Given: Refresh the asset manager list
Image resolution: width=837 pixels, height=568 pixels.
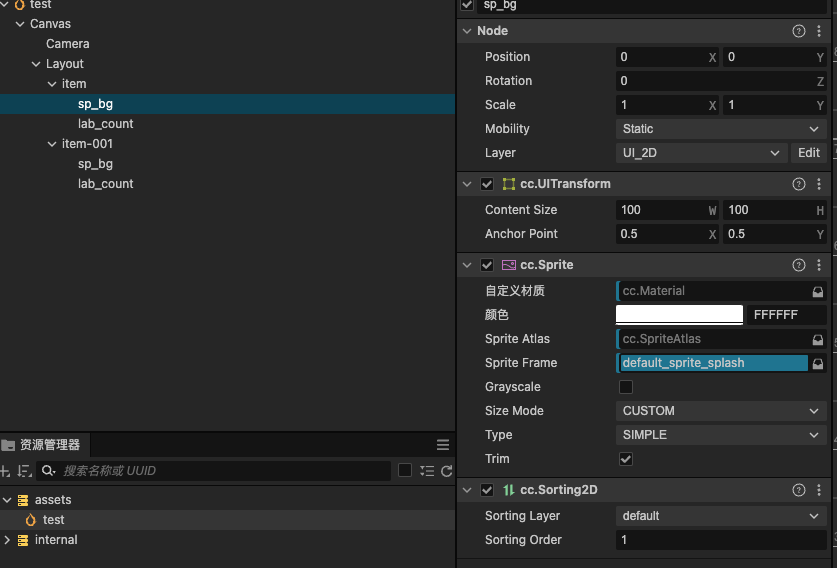Looking at the screenshot, I should click(447, 471).
